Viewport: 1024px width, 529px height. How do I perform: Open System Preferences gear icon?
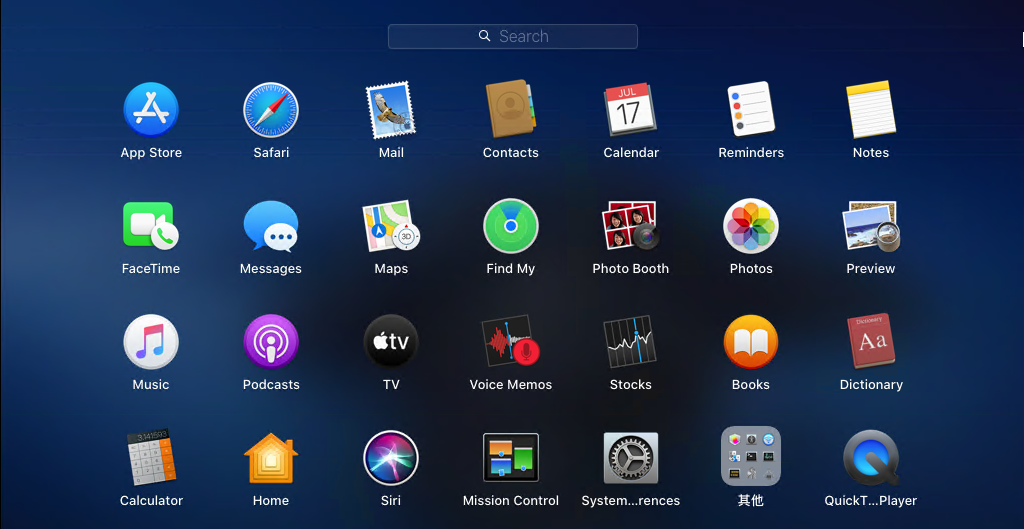[631, 458]
